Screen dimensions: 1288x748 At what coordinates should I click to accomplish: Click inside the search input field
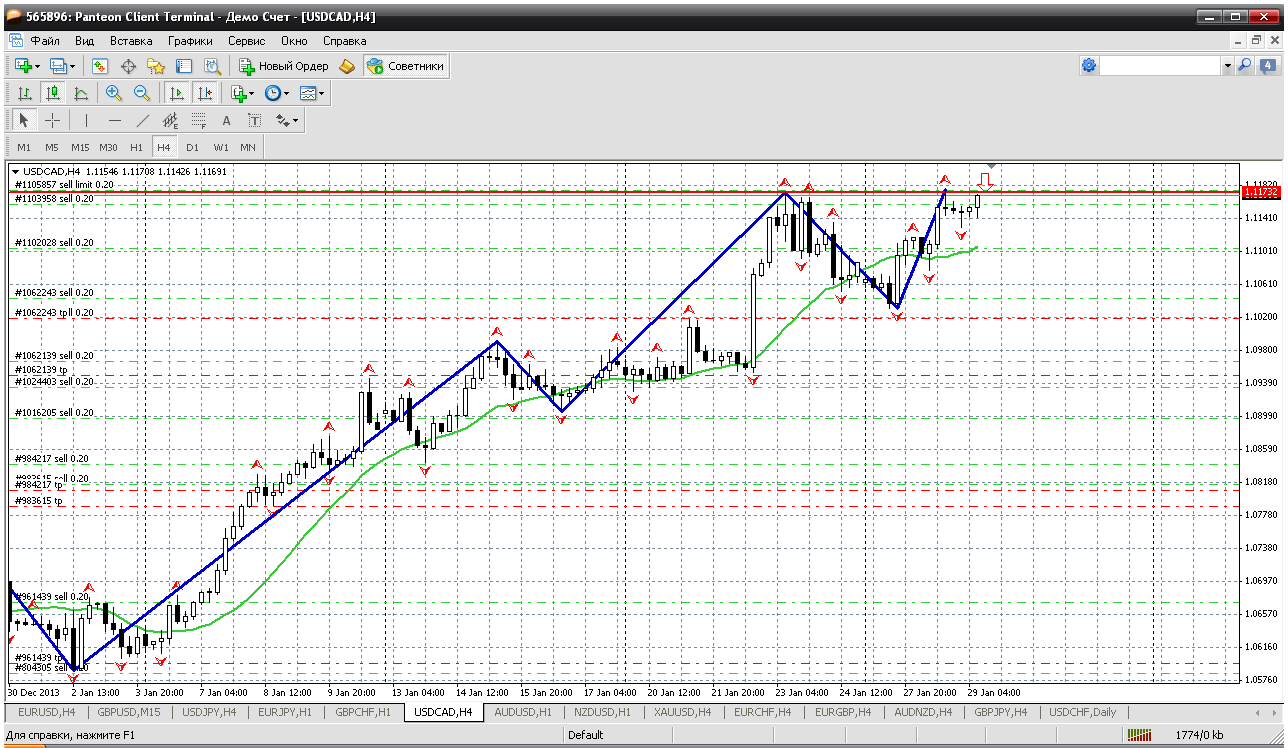pos(1160,66)
